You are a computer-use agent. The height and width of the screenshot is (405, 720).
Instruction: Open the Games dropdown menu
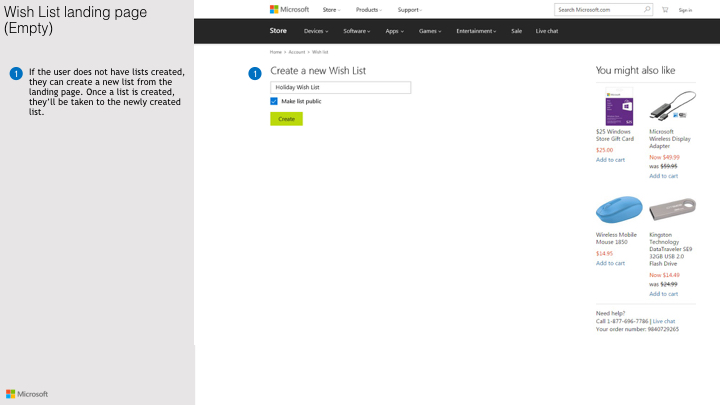[x=430, y=31]
